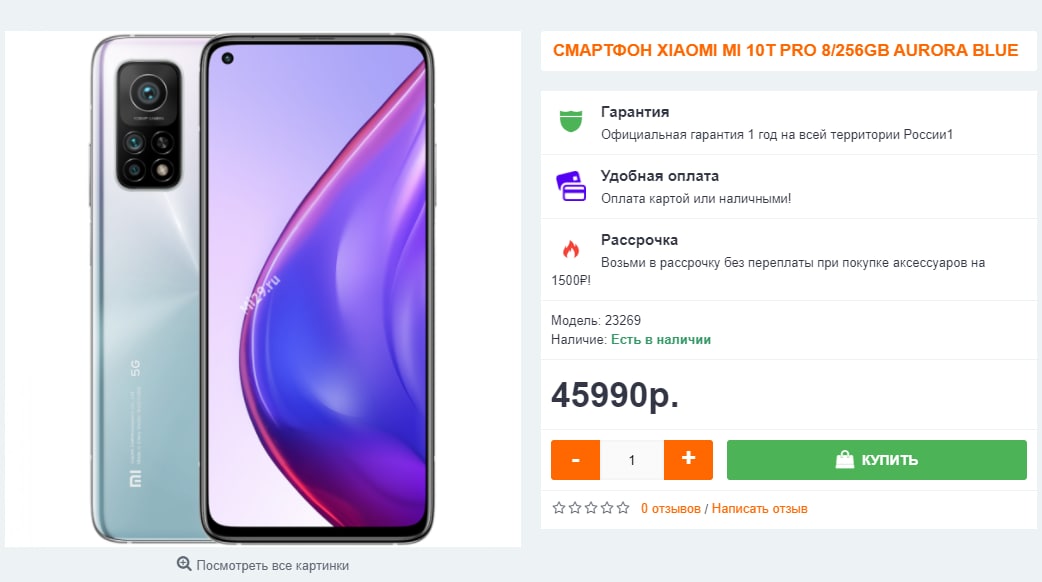Select the fifth rating star
The image size is (1042, 582).
[x=623, y=508]
